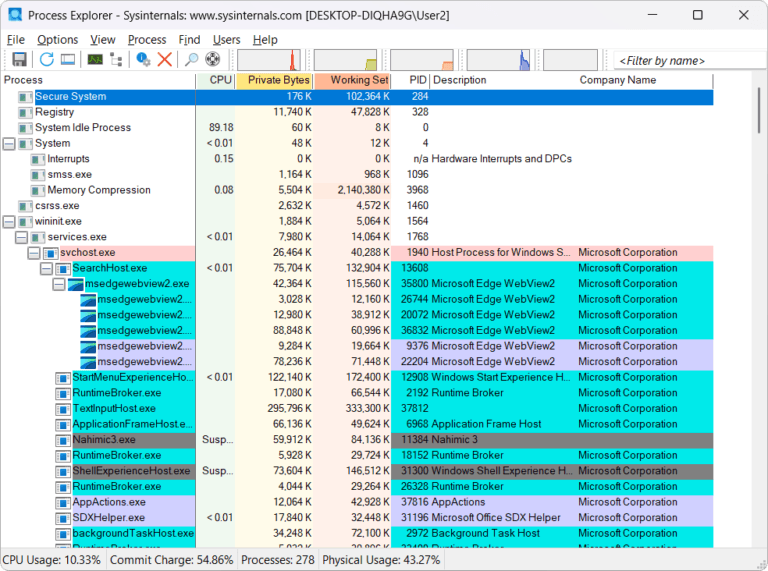Click the Properties gear toolbar icon
This screenshot has width=768, height=571.
[143, 60]
